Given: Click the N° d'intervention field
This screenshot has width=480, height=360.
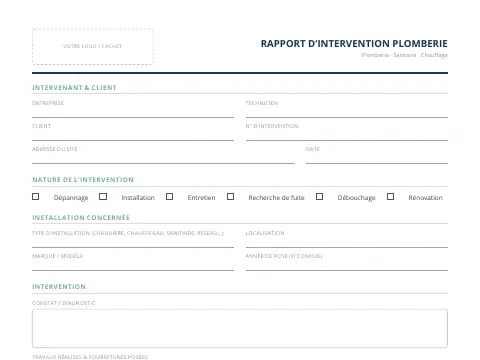Looking at the screenshot, I should (347, 135).
